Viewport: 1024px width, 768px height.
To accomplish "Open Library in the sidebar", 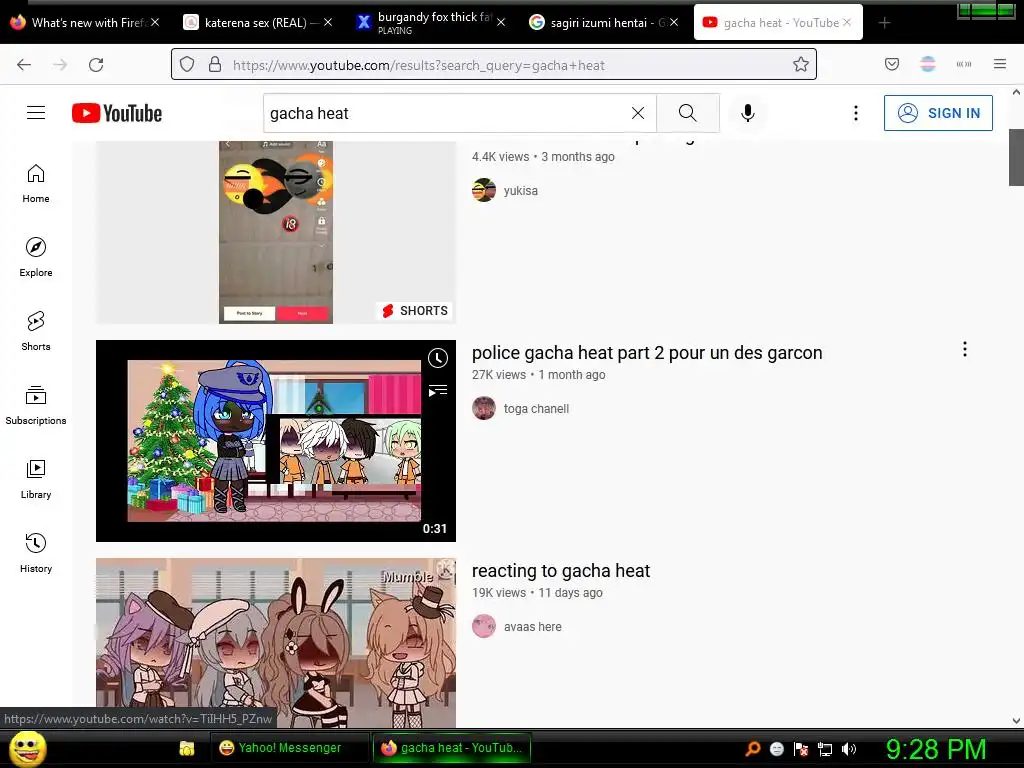I will [x=36, y=479].
